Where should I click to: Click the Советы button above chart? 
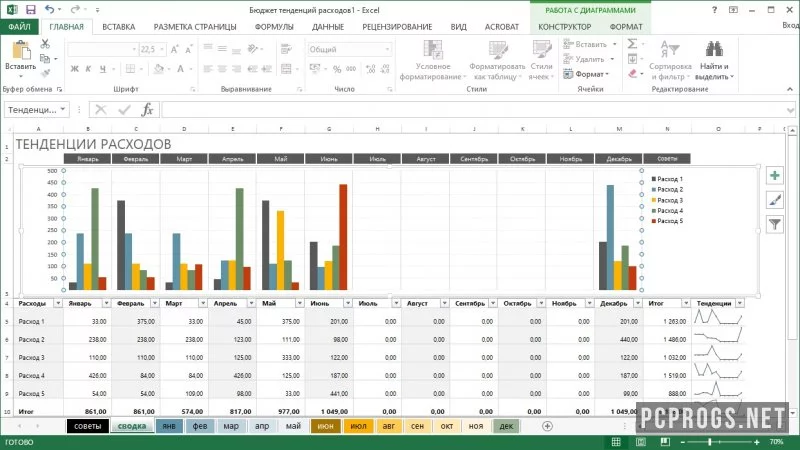[x=667, y=159]
